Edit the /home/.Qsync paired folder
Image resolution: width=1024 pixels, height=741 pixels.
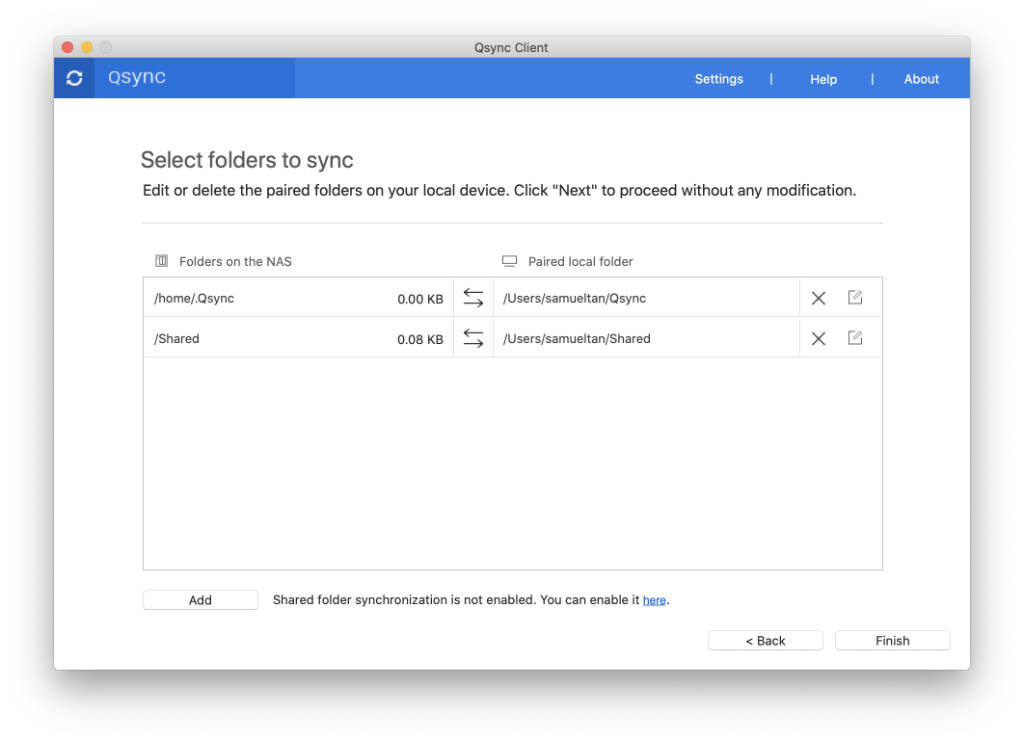coord(855,298)
